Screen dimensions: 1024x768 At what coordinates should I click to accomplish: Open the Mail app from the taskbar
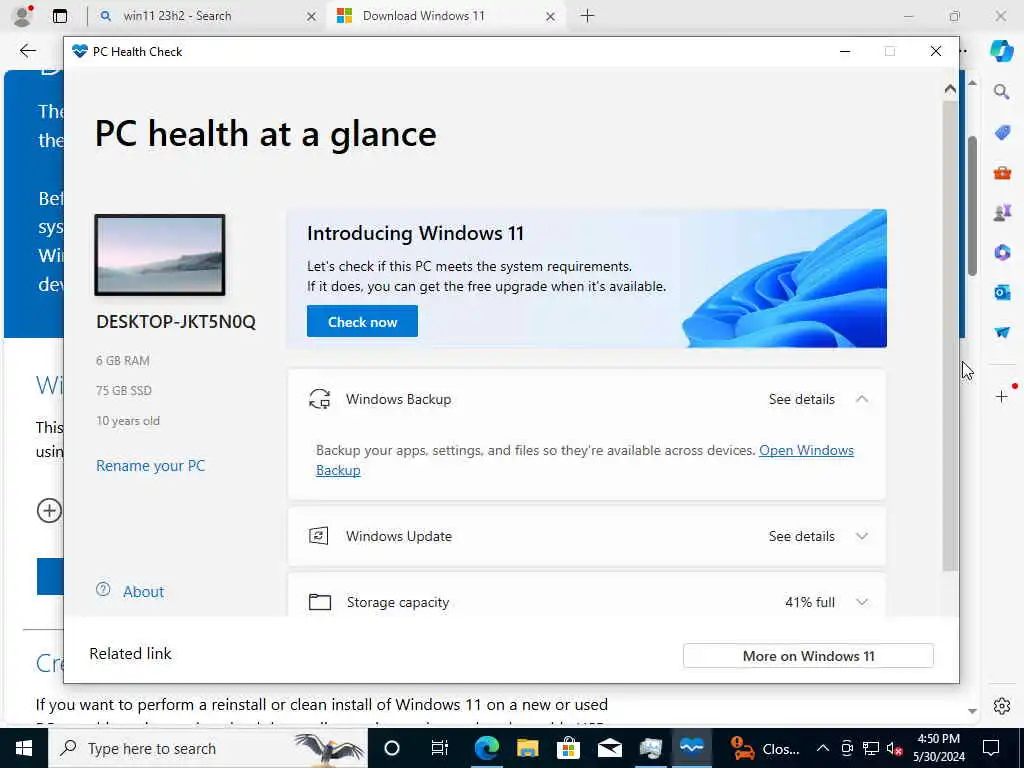point(609,748)
